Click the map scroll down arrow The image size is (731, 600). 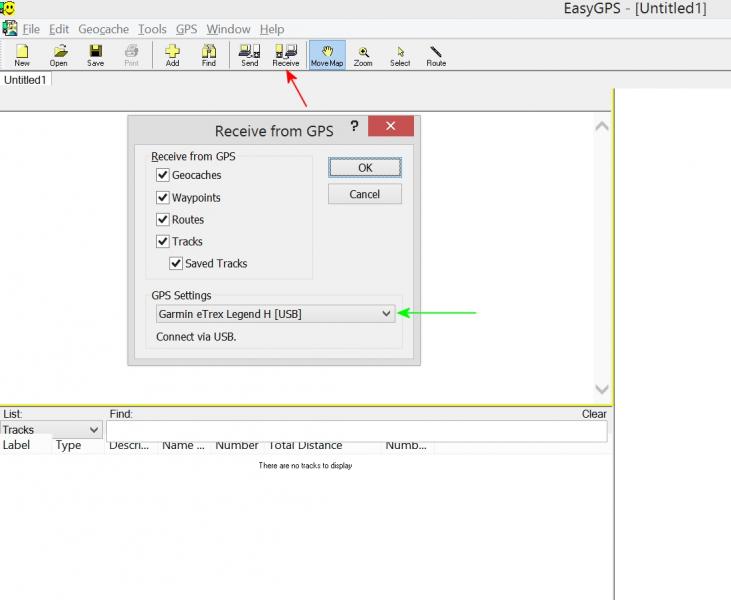[602, 389]
